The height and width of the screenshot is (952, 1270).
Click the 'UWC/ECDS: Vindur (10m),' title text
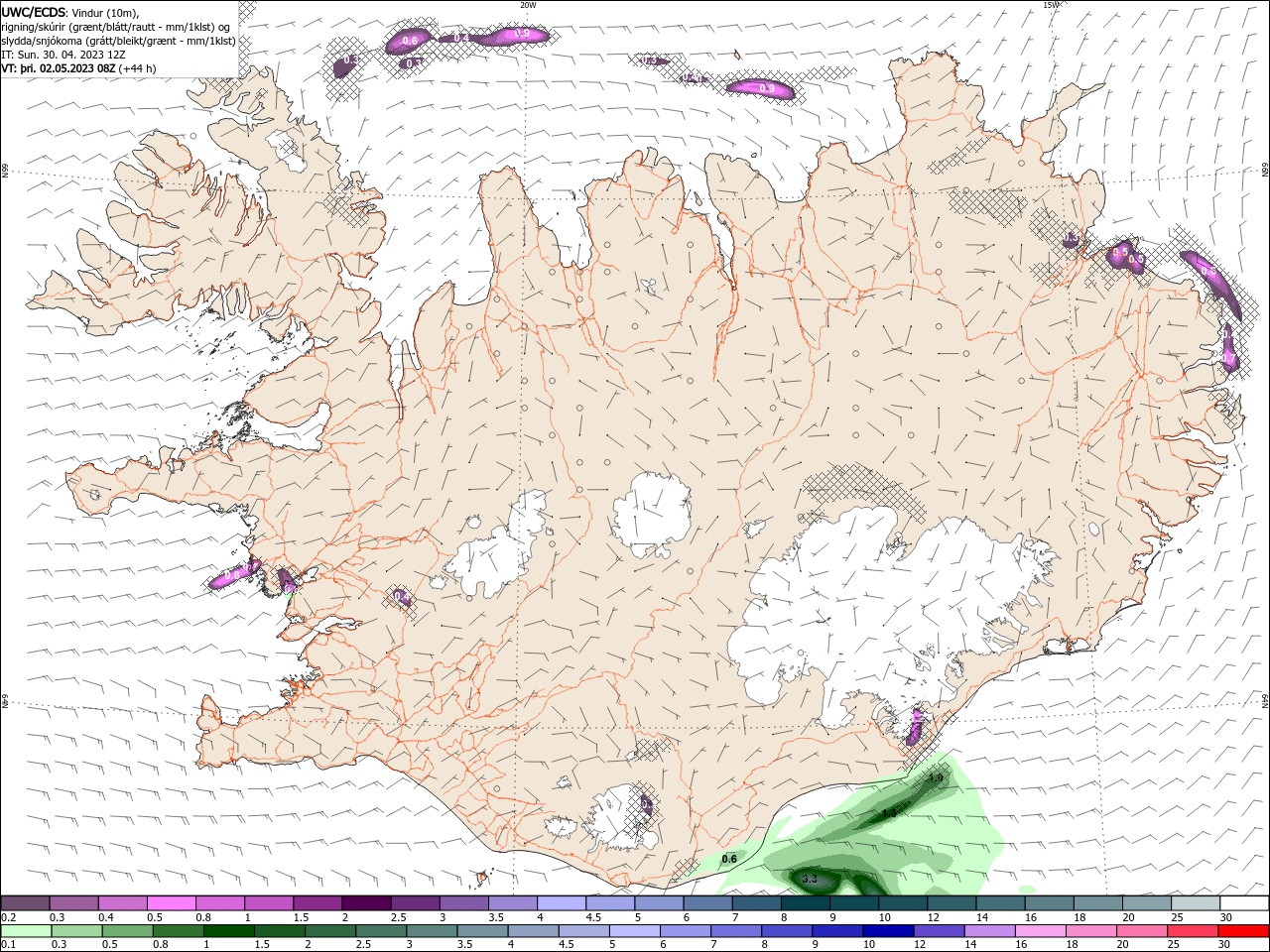(x=69, y=12)
